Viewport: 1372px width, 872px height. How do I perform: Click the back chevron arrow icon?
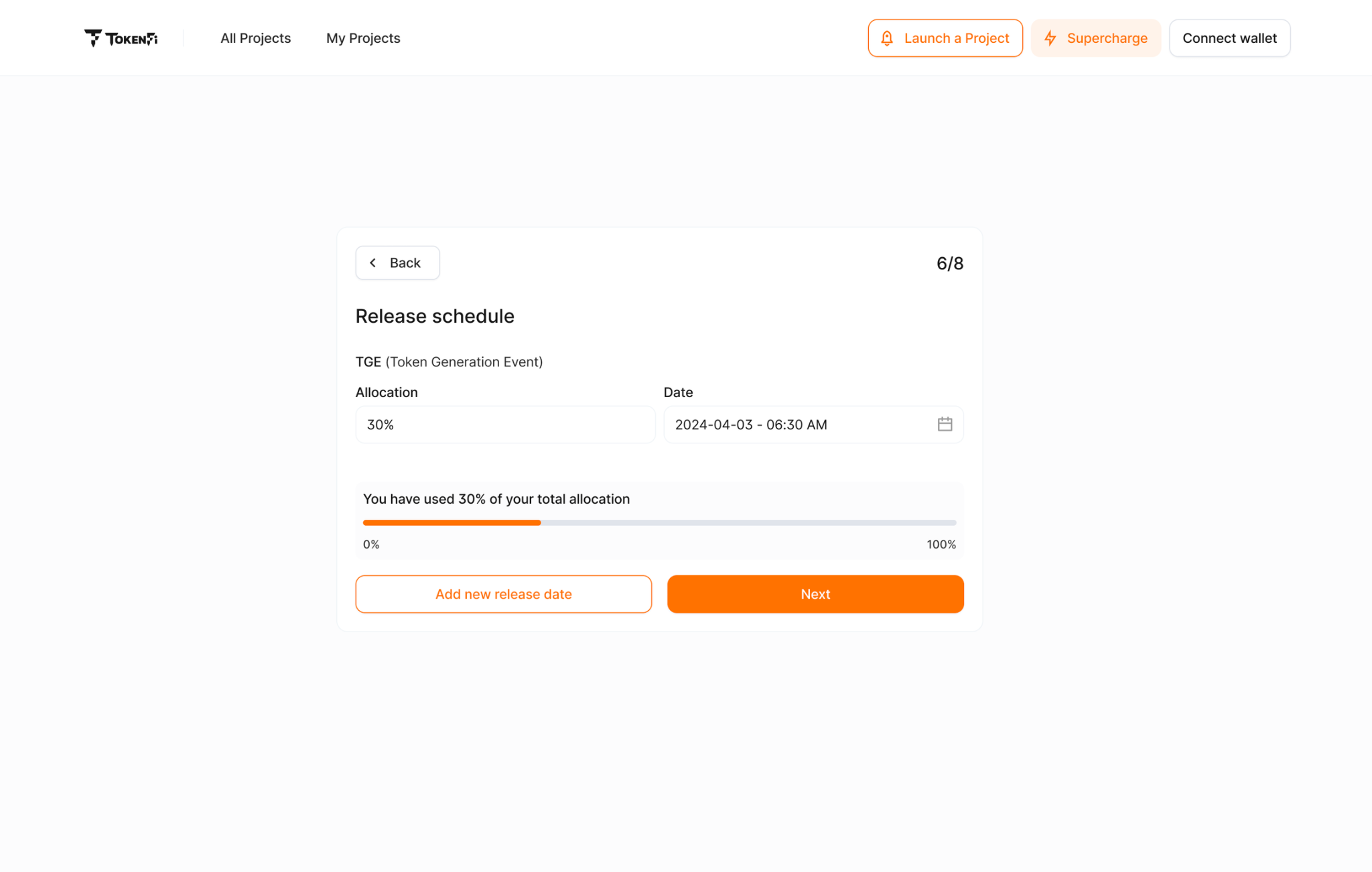(x=373, y=263)
